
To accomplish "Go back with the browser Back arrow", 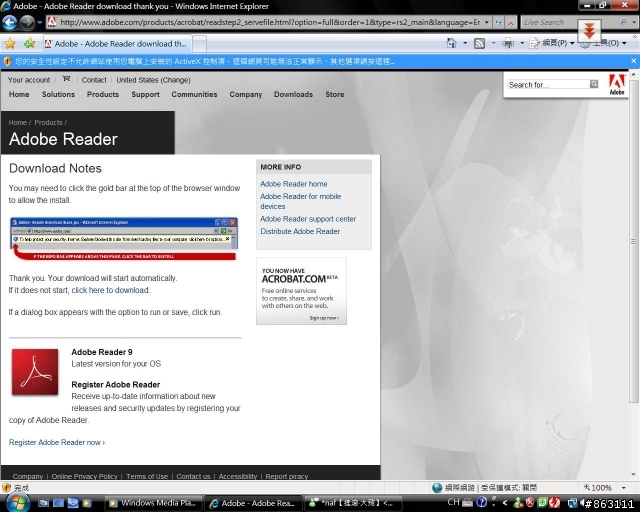I will point(9,22).
